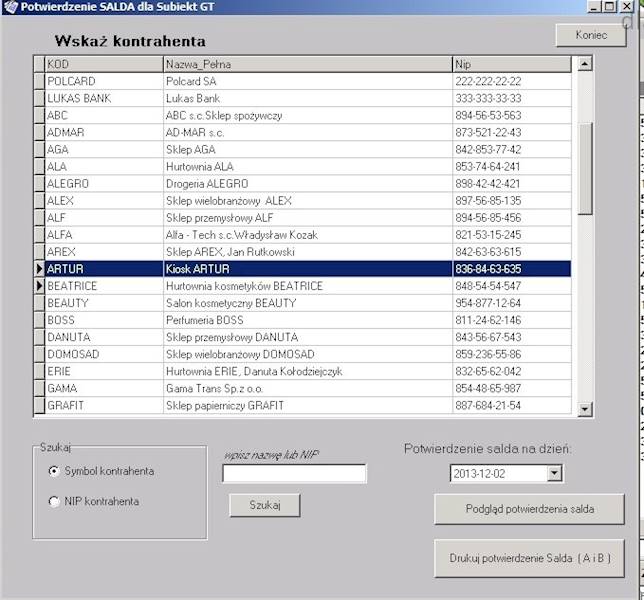The image size is (644, 600).
Task: Click Sklep wielobranżowy ALEX name cell
Action: click(308, 201)
